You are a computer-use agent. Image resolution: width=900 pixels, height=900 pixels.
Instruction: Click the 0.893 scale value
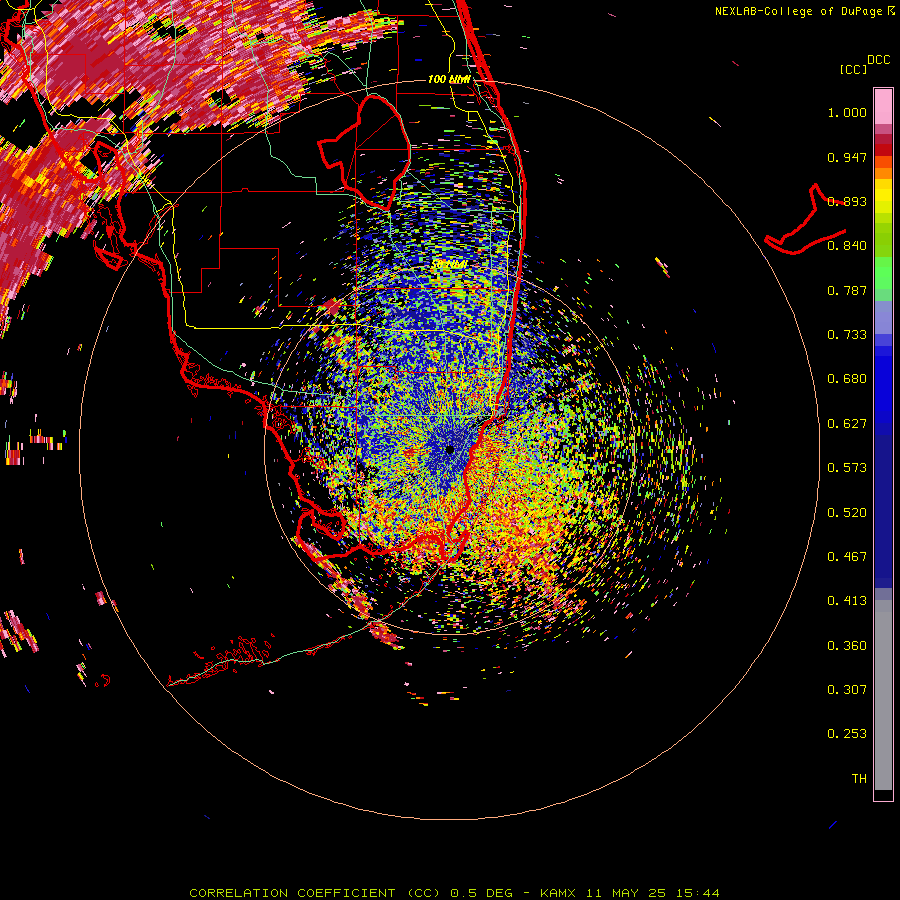(x=847, y=201)
